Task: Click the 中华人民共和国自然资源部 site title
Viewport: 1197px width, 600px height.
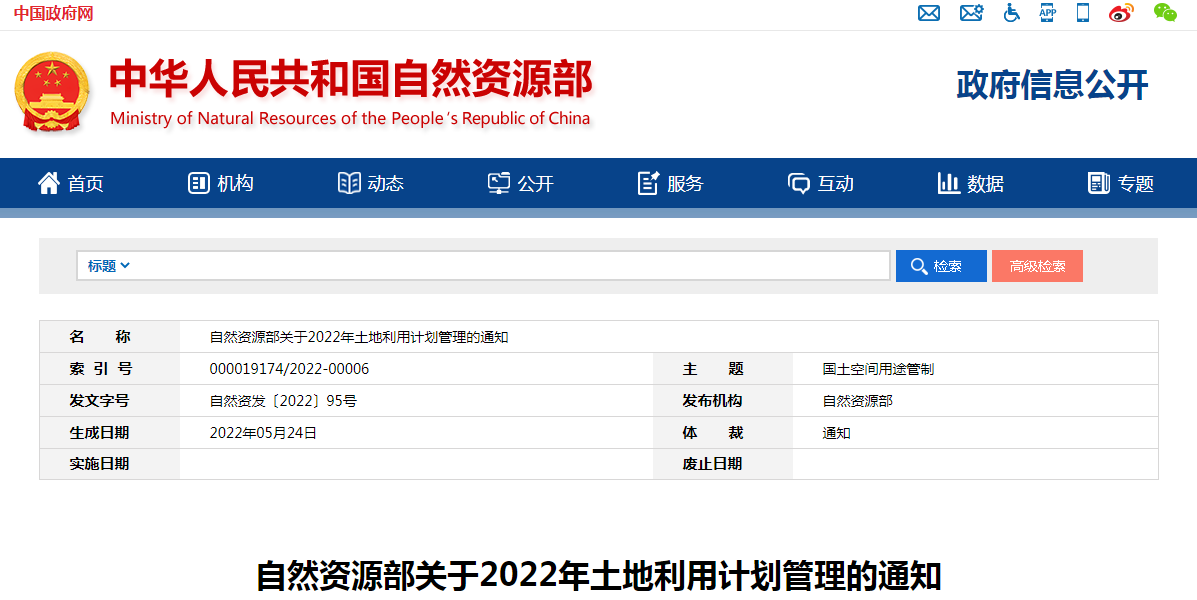Action: (x=350, y=79)
